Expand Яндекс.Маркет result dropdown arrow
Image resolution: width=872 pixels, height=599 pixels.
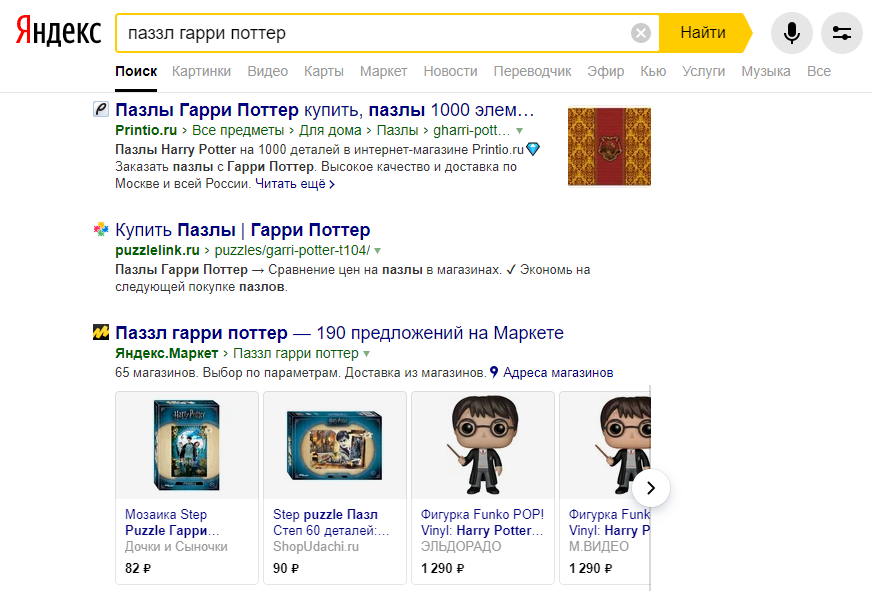point(366,354)
